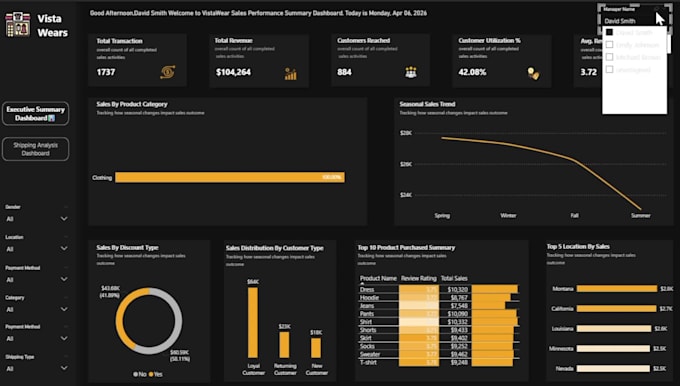Click the Sales By Product Category title
Screen dimensions: 680x386
point(132,104)
